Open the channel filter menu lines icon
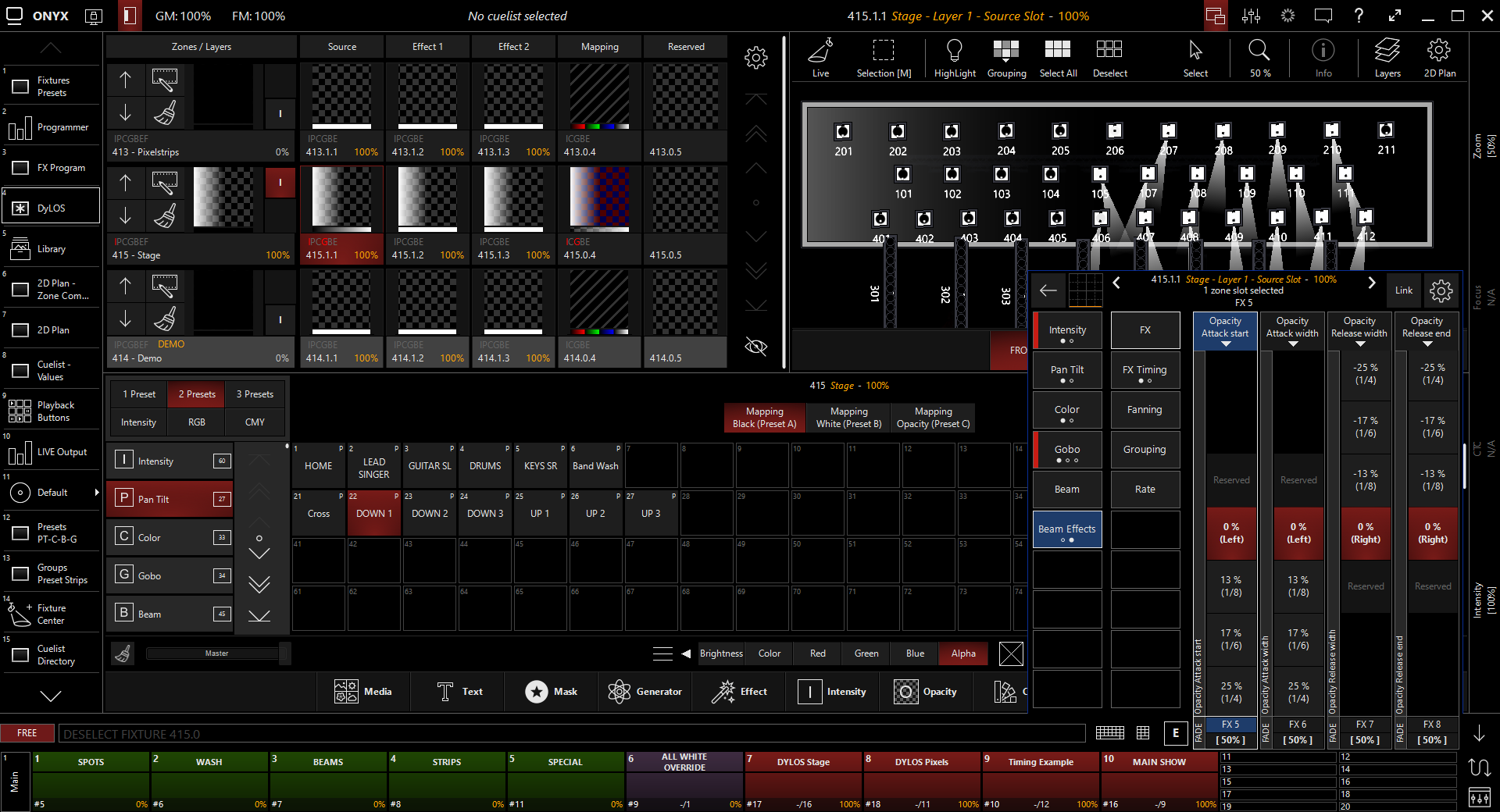1500x812 pixels. pyautogui.click(x=662, y=654)
